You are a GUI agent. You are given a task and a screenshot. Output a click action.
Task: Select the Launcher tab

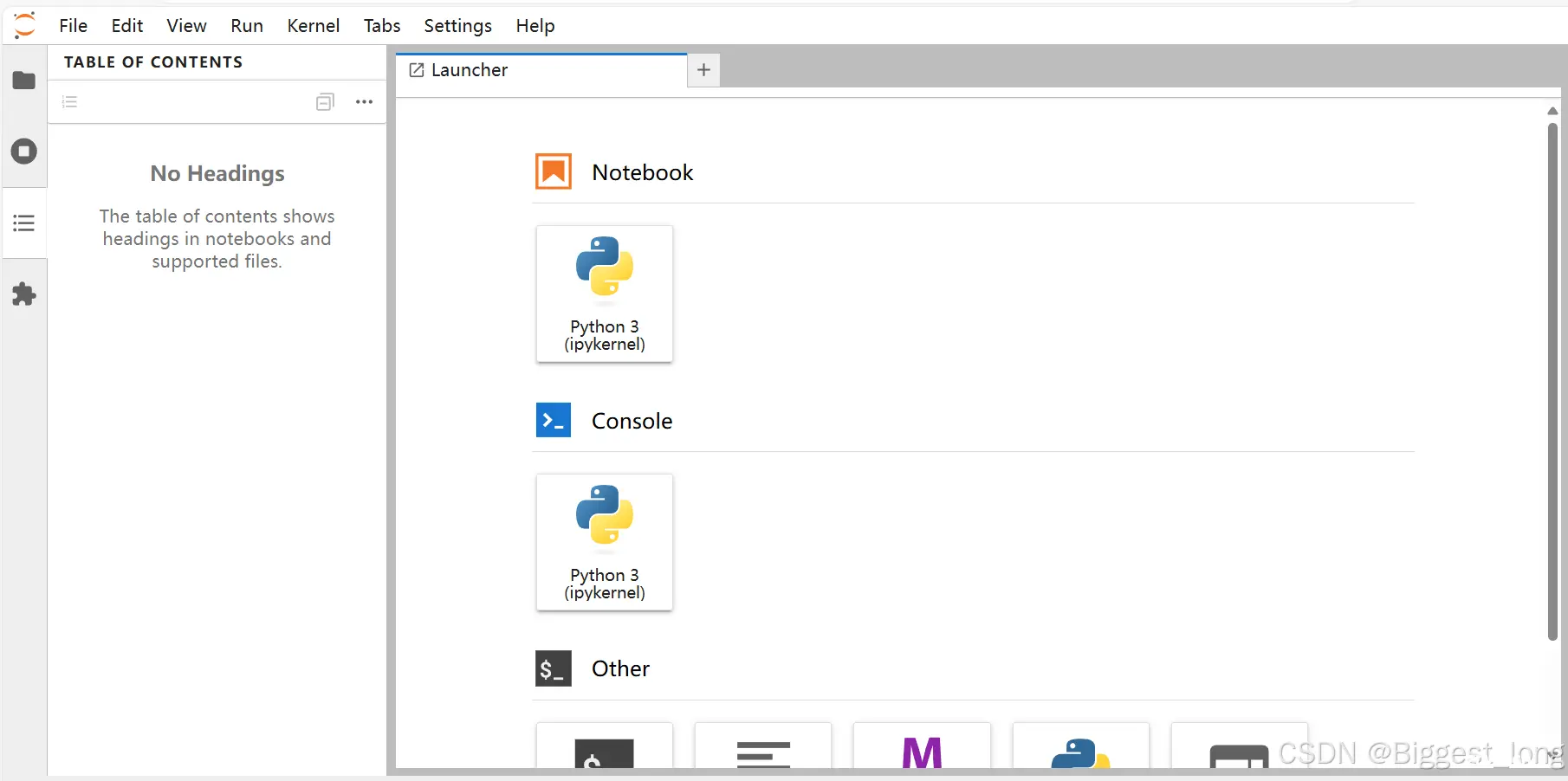[541, 70]
